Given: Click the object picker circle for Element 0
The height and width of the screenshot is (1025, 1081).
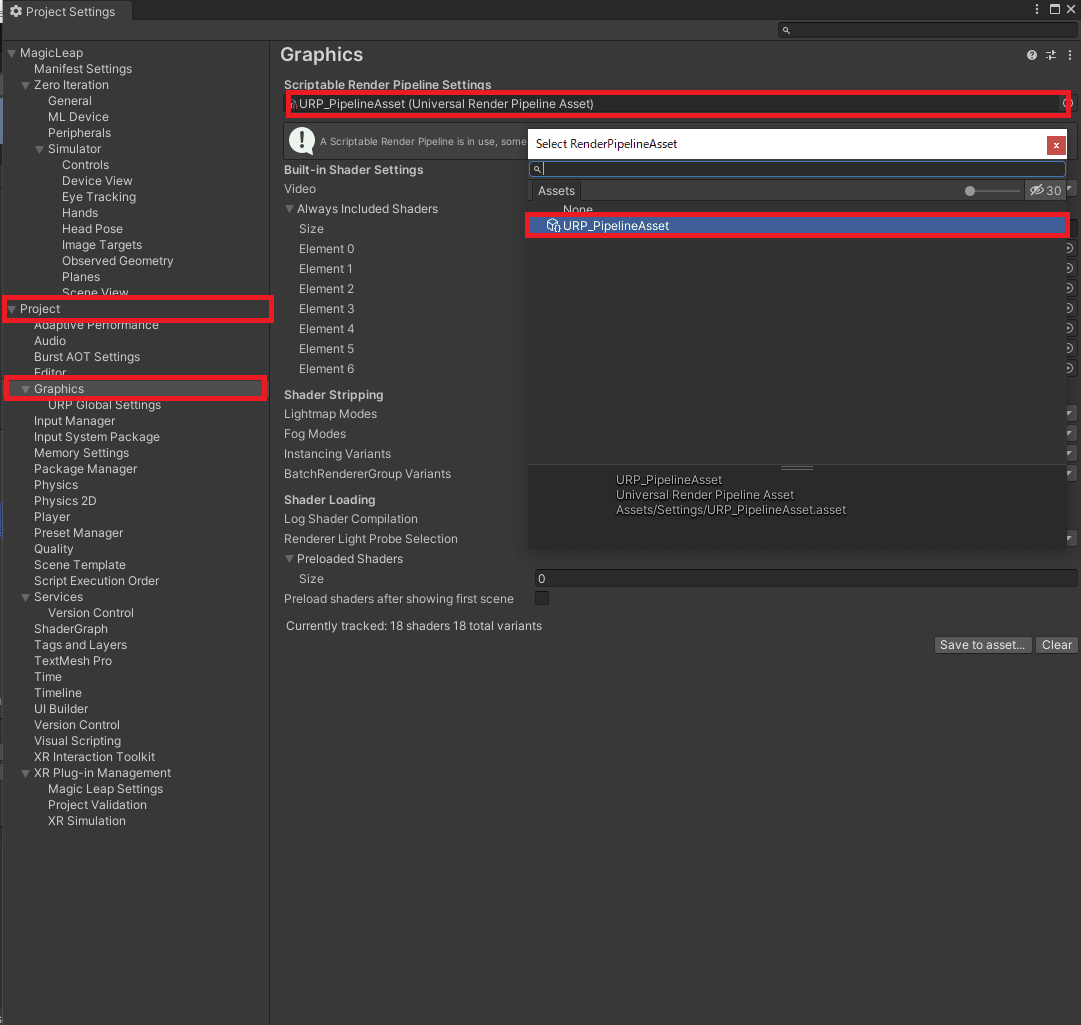Looking at the screenshot, I should click(1069, 248).
